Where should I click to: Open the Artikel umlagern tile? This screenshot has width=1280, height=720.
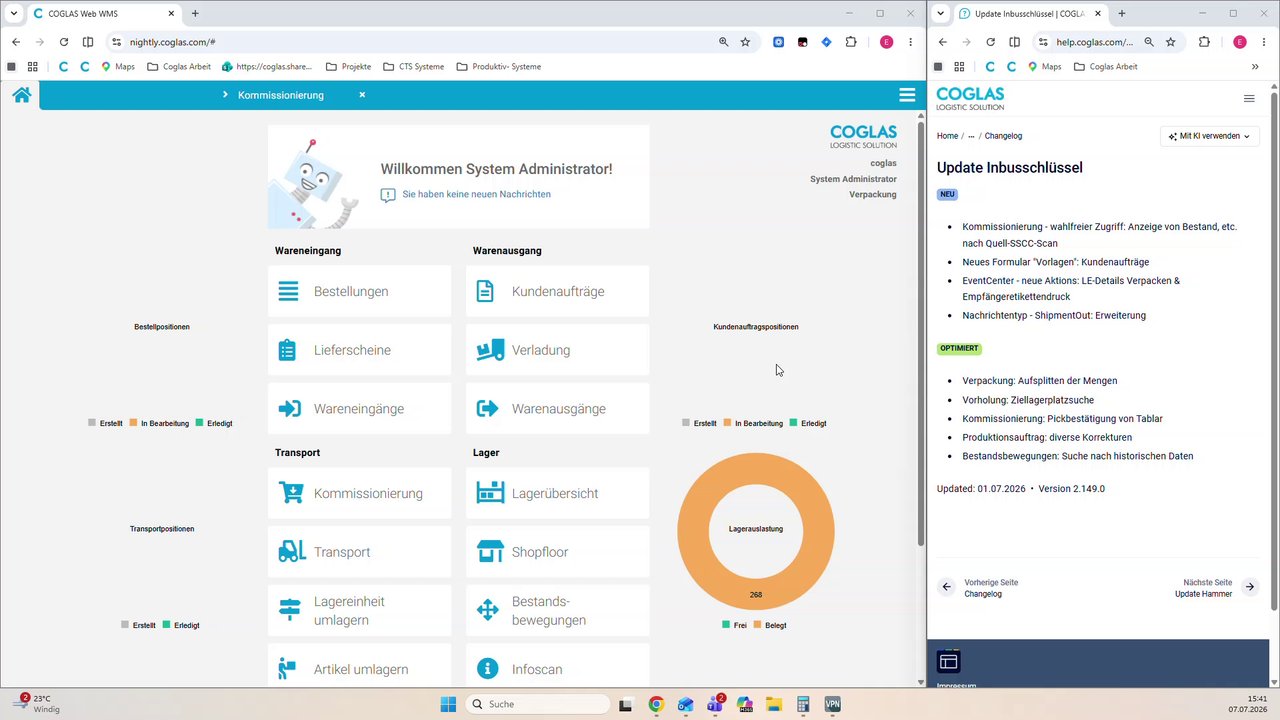[359, 665]
